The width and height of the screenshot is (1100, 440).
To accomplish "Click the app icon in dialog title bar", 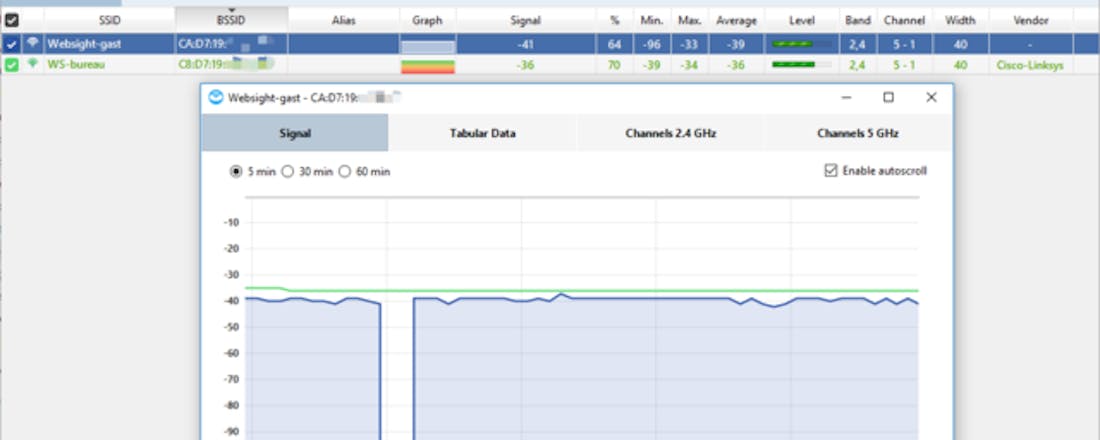I will [216, 97].
